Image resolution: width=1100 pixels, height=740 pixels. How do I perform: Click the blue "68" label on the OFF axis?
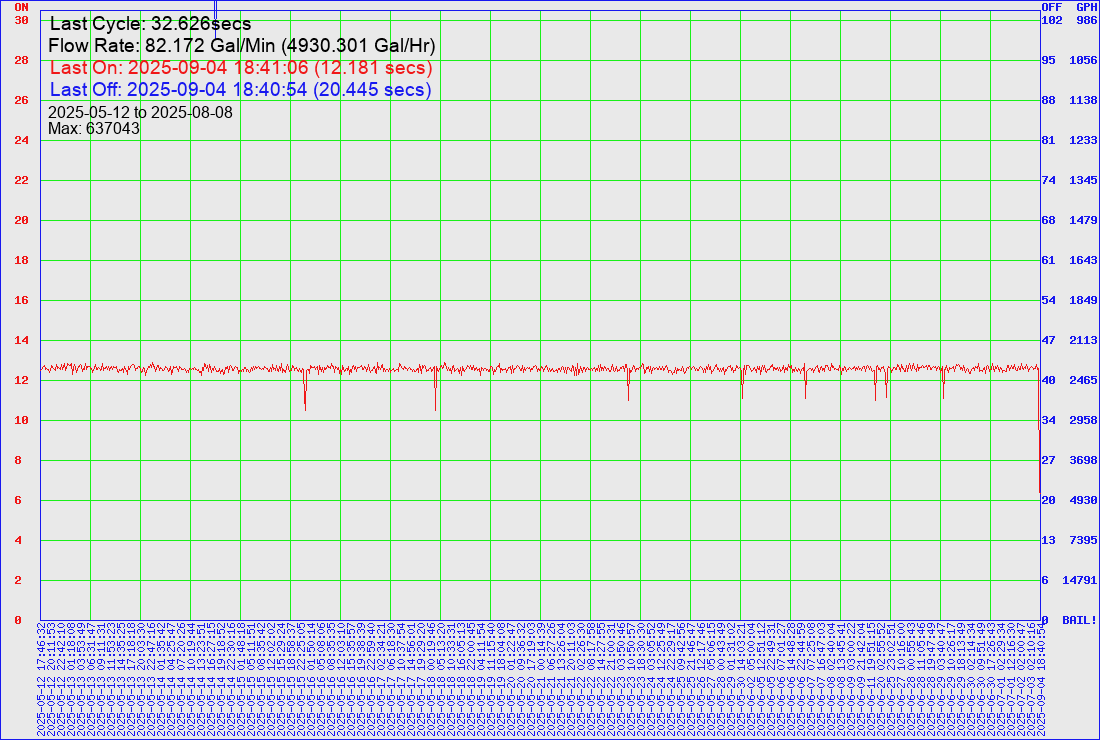(1048, 220)
